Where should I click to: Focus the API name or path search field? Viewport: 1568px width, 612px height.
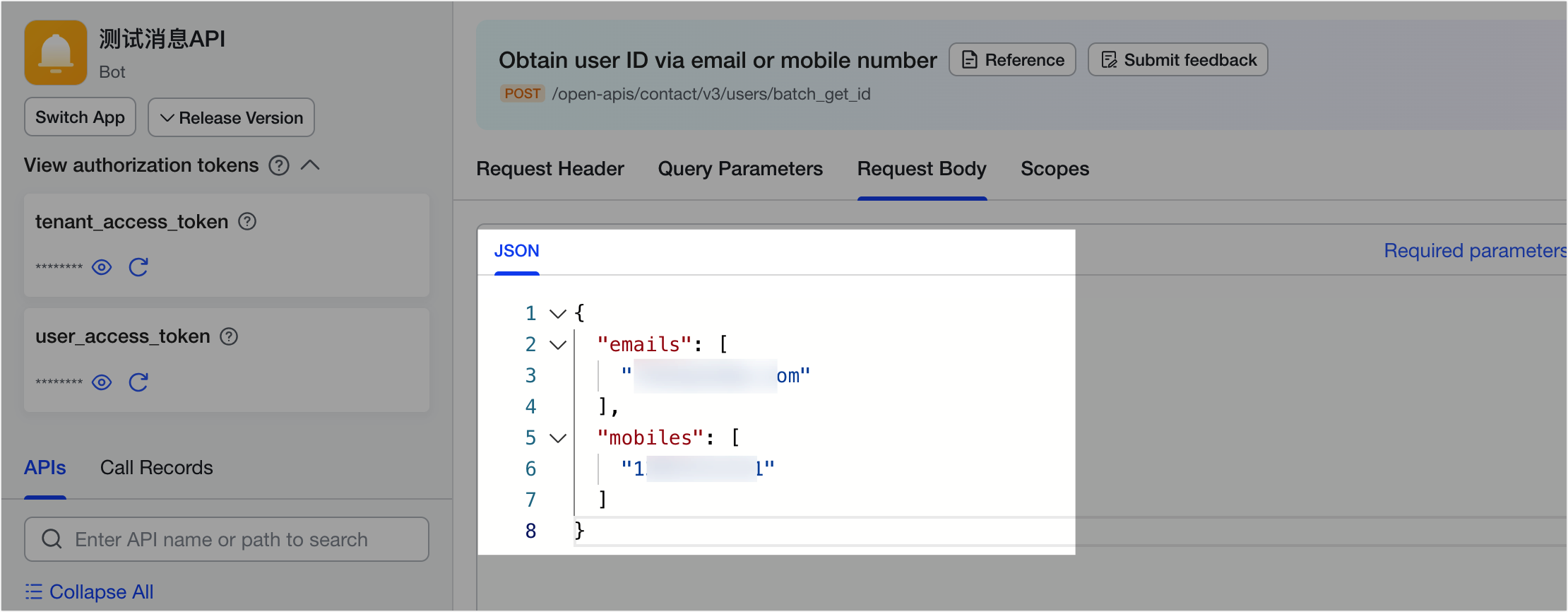click(x=227, y=539)
